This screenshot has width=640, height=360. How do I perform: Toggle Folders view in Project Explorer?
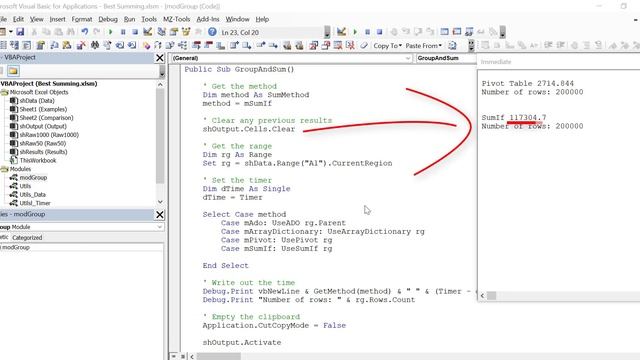pos(13,71)
